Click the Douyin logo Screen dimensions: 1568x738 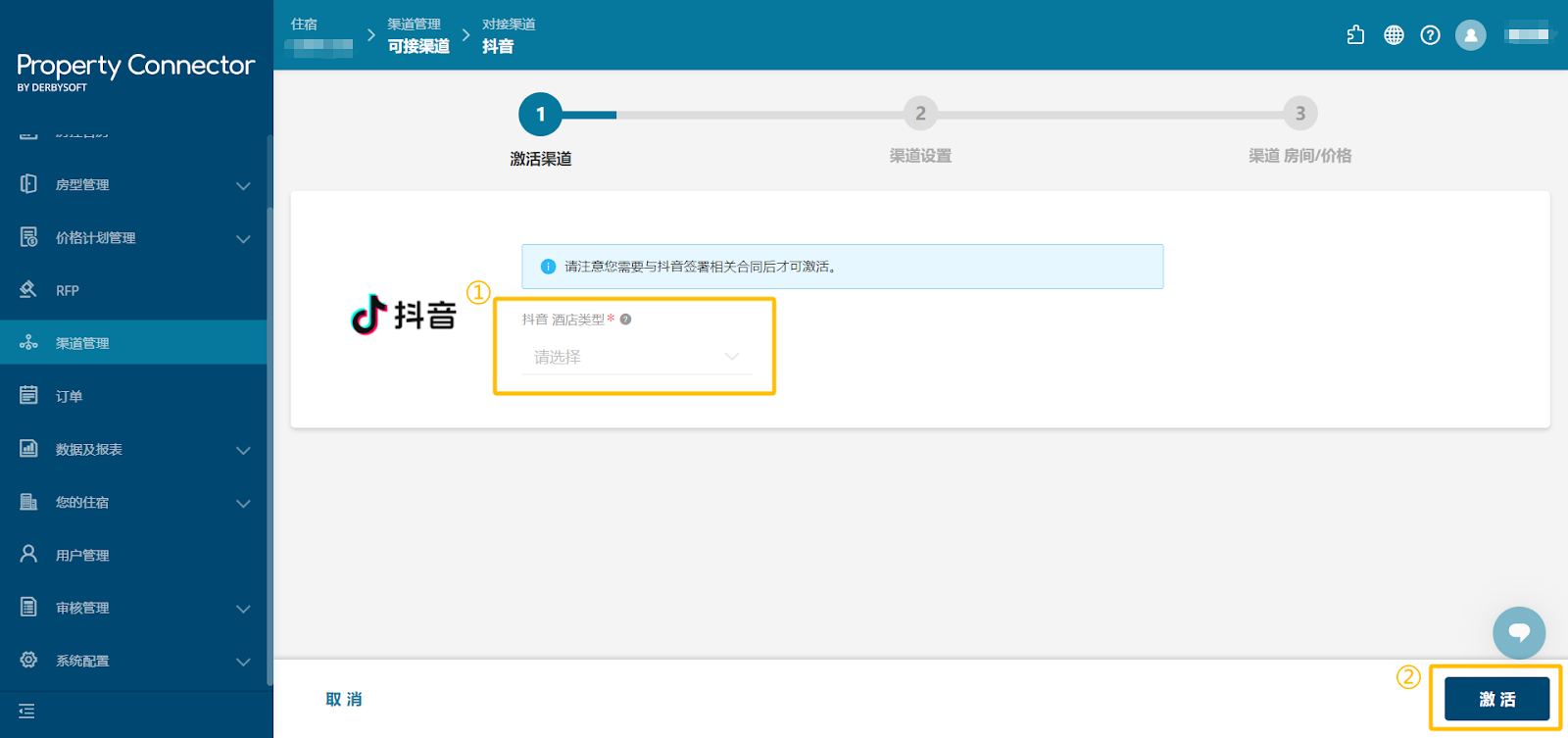point(404,315)
